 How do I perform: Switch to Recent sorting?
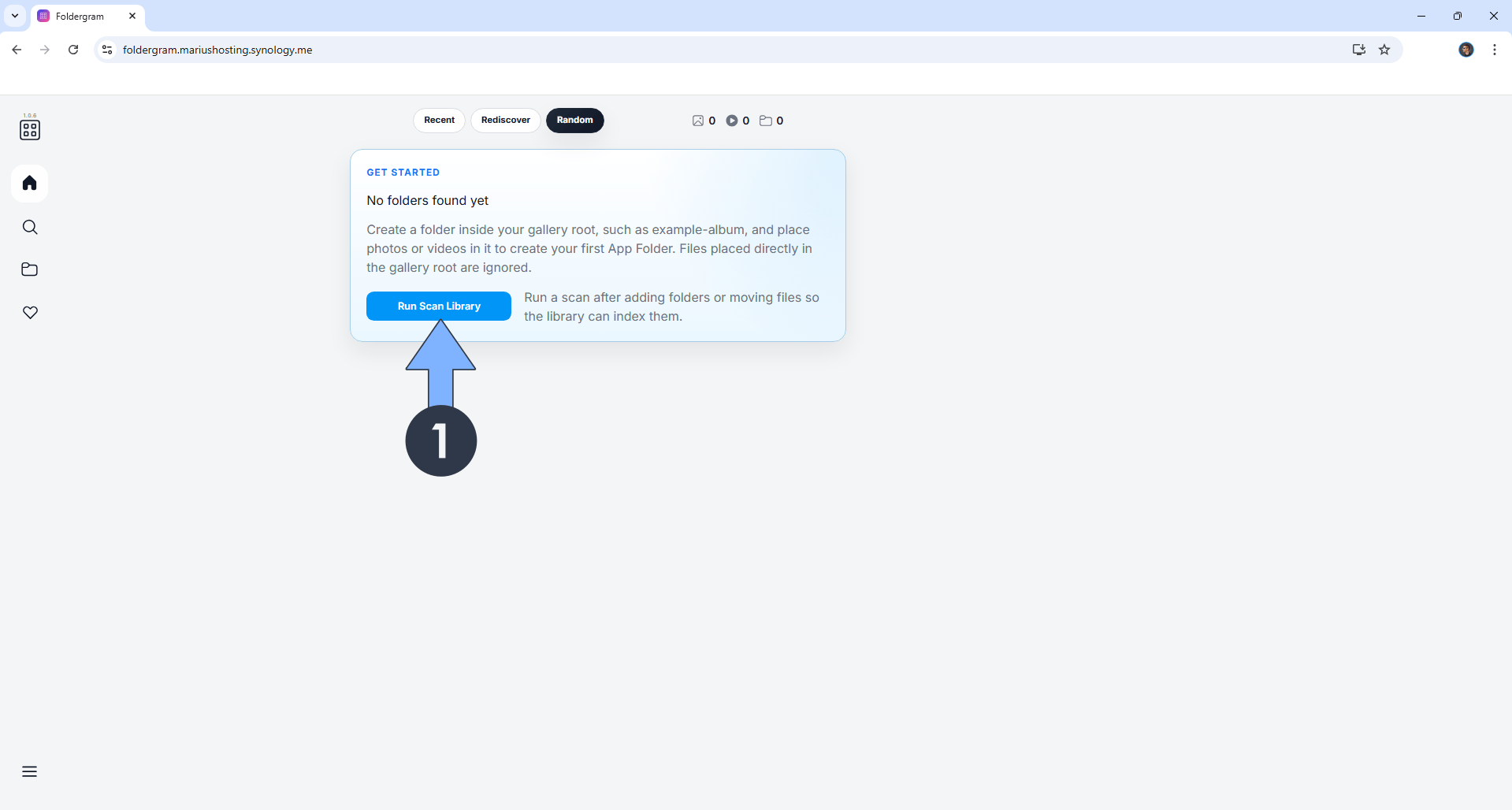(438, 120)
